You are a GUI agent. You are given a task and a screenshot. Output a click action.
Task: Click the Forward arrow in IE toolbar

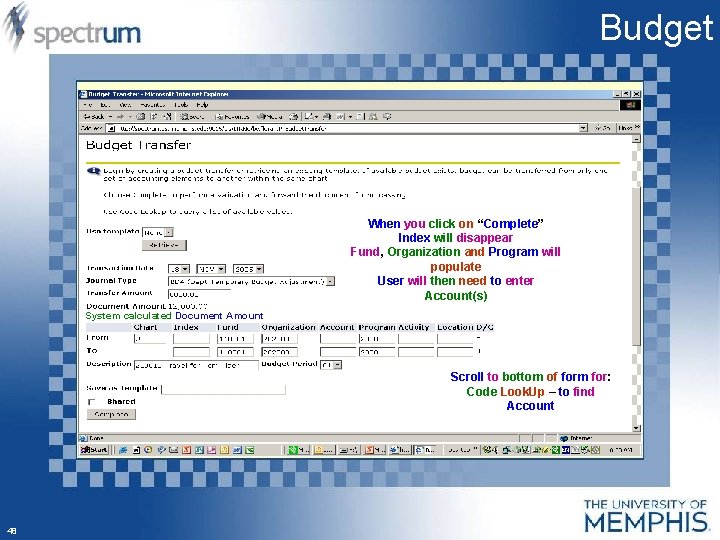[120, 117]
